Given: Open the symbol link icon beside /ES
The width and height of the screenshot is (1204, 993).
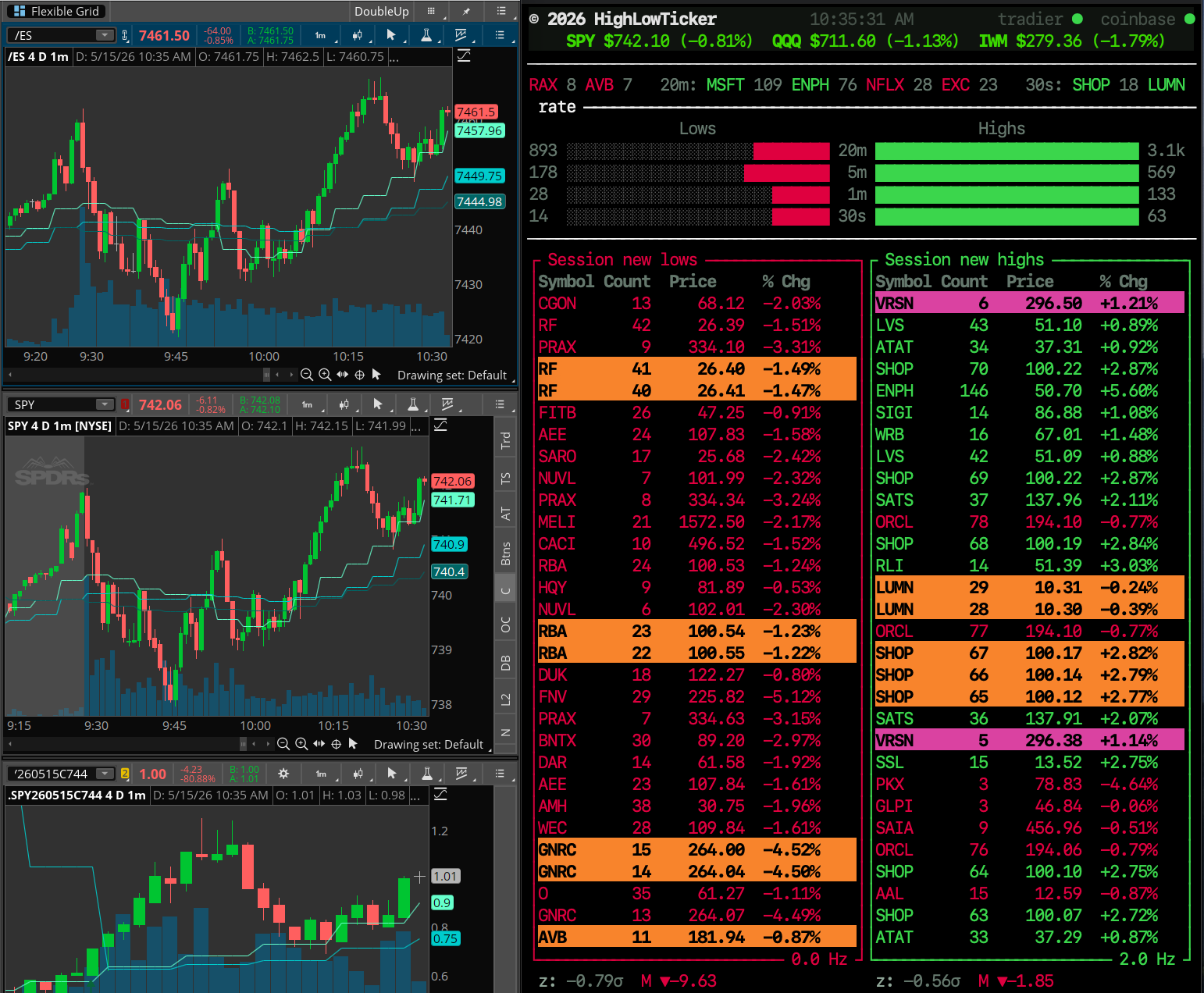Looking at the screenshot, I should pyautogui.click(x=125, y=35).
